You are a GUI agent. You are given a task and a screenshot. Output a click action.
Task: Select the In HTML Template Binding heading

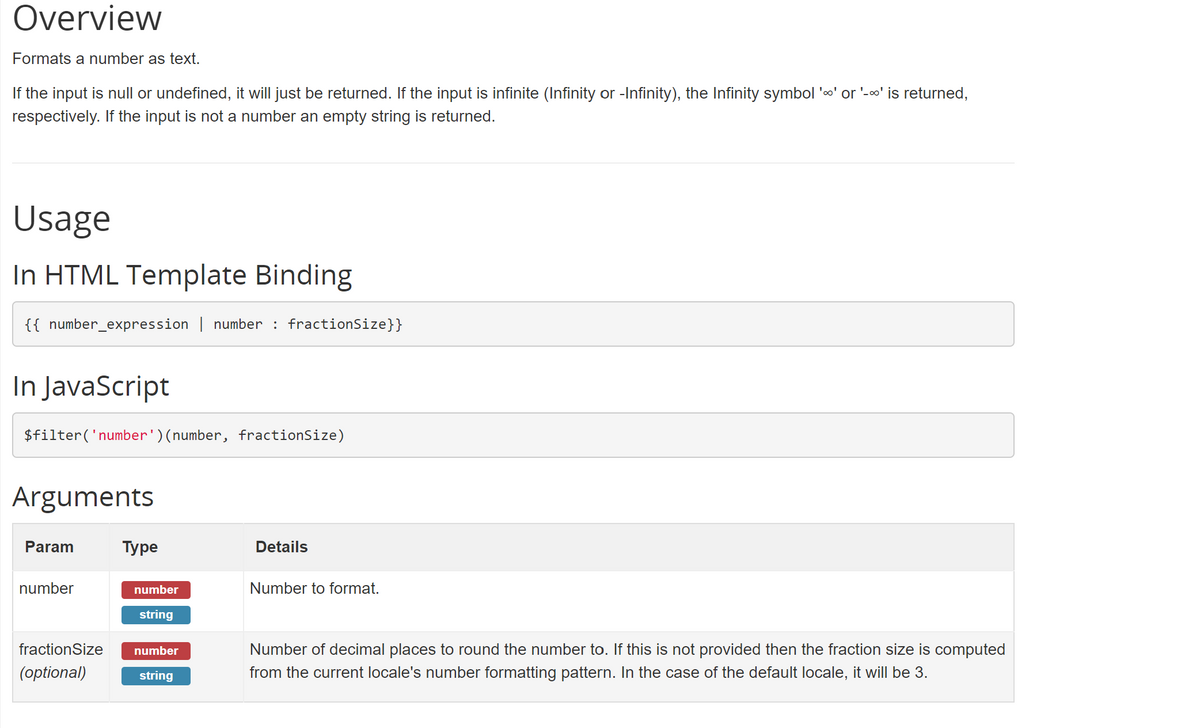point(182,275)
